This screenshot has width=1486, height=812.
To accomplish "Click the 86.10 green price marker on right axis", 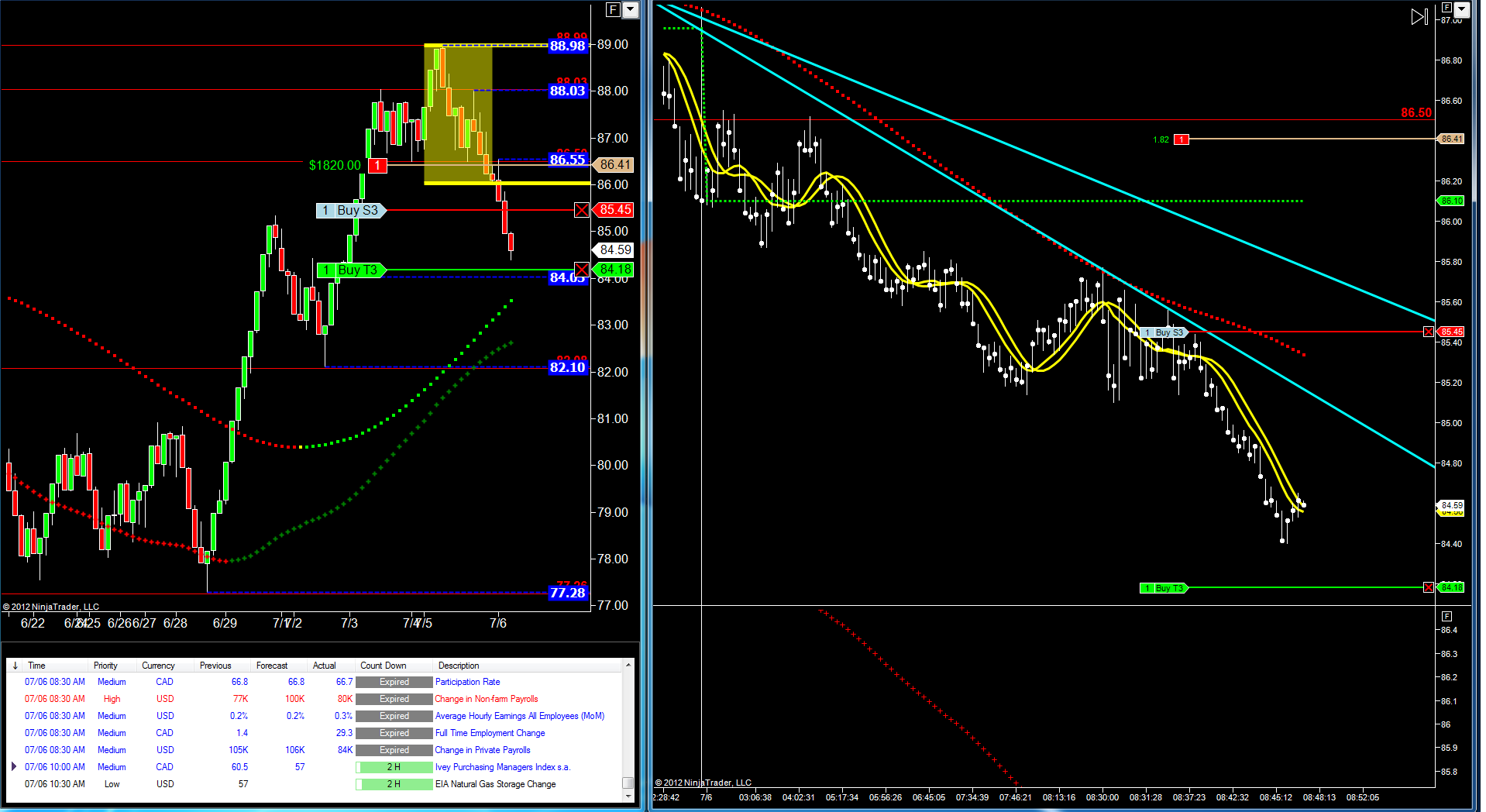I will tap(1451, 201).
